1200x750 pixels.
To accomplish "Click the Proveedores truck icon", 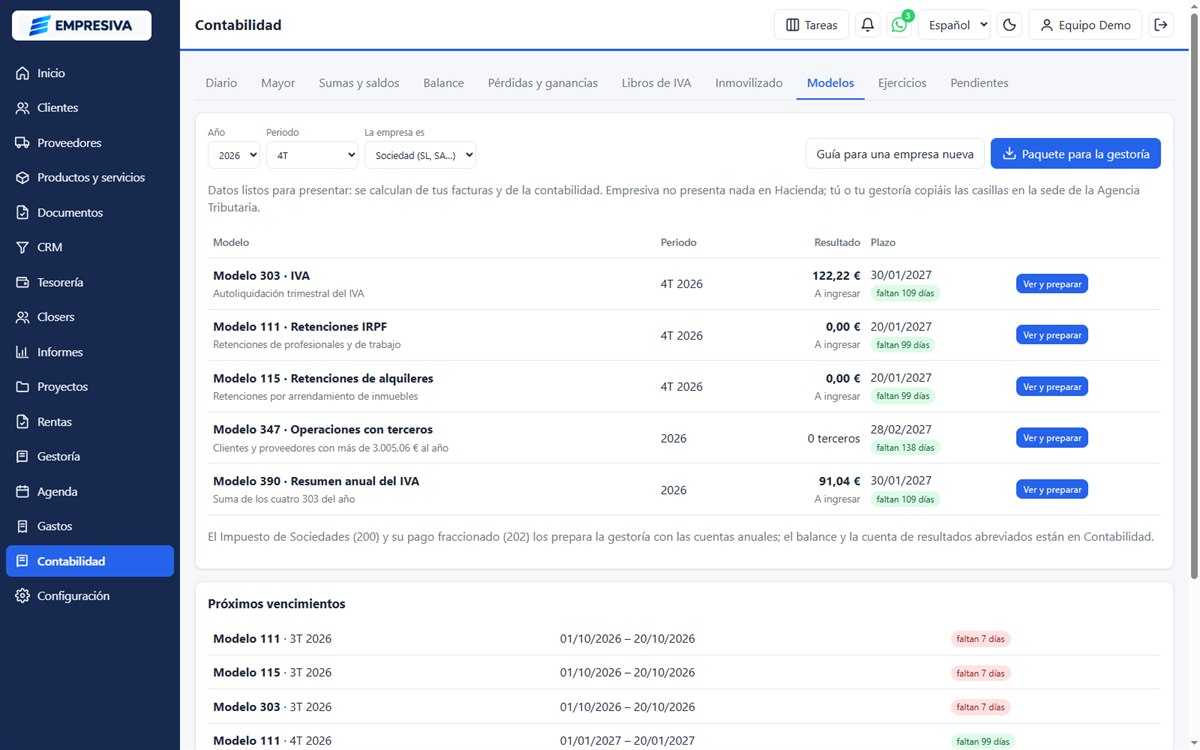I will coord(22,143).
